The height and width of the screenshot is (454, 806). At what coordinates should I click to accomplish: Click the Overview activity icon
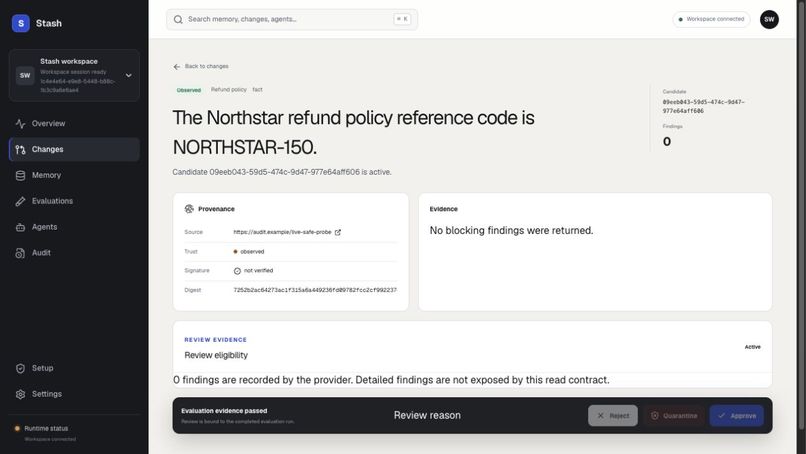(20, 123)
